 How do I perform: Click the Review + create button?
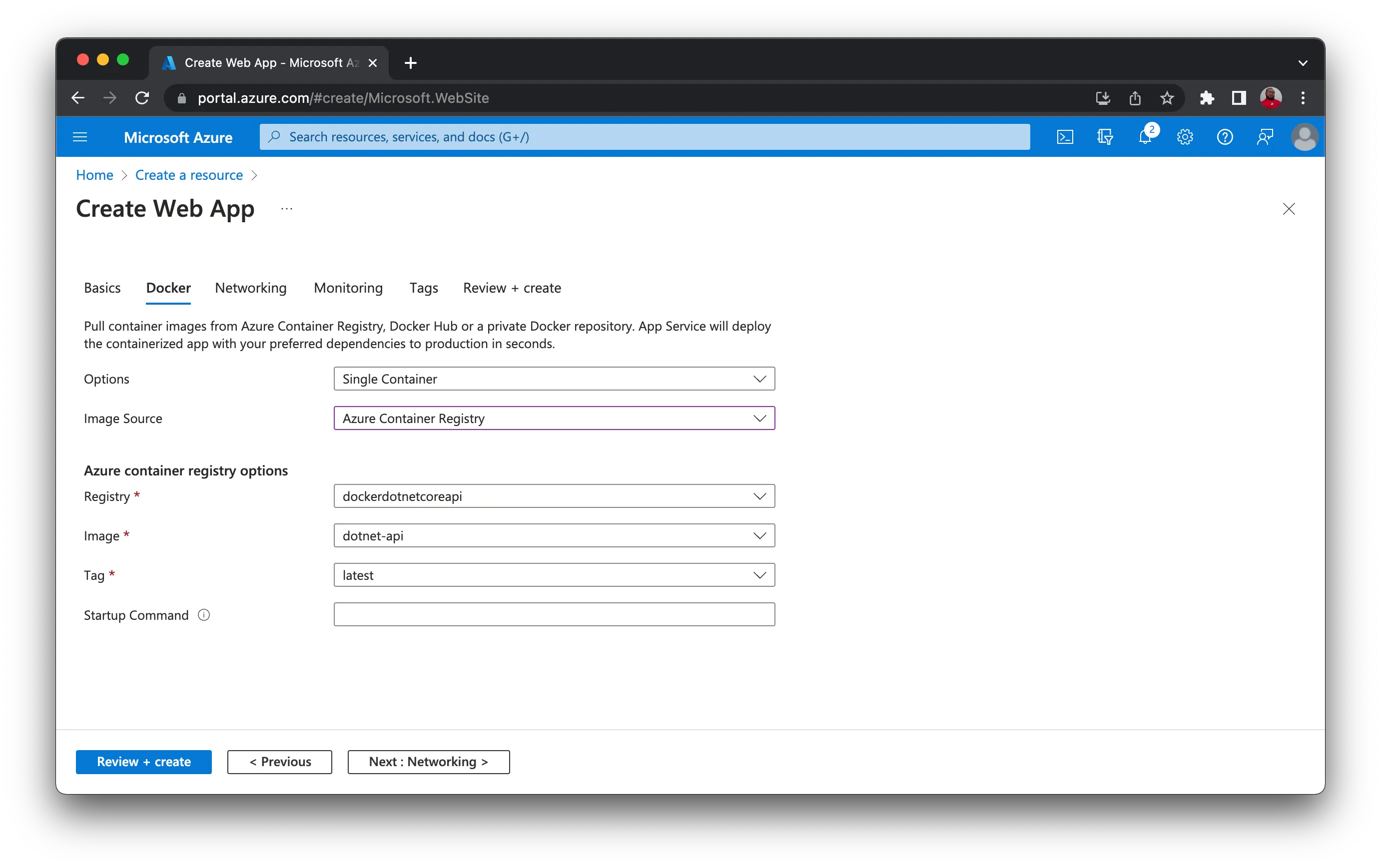pos(143,761)
